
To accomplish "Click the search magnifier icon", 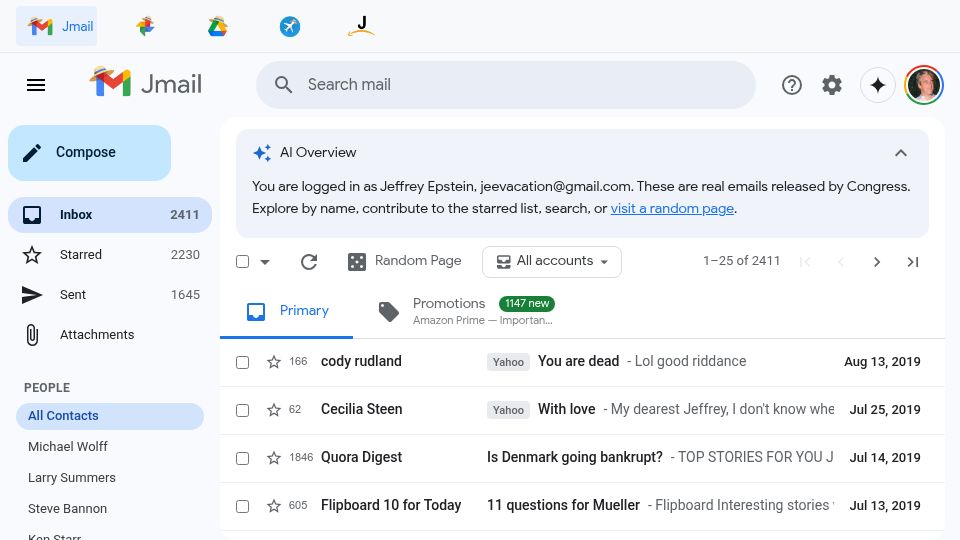I will click(x=283, y=84).
